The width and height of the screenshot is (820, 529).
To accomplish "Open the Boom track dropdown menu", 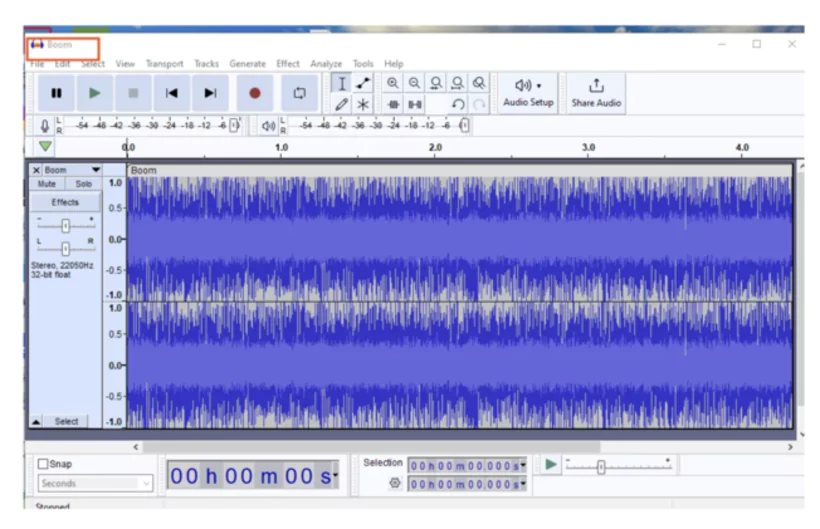I will [x=96, y=170].
